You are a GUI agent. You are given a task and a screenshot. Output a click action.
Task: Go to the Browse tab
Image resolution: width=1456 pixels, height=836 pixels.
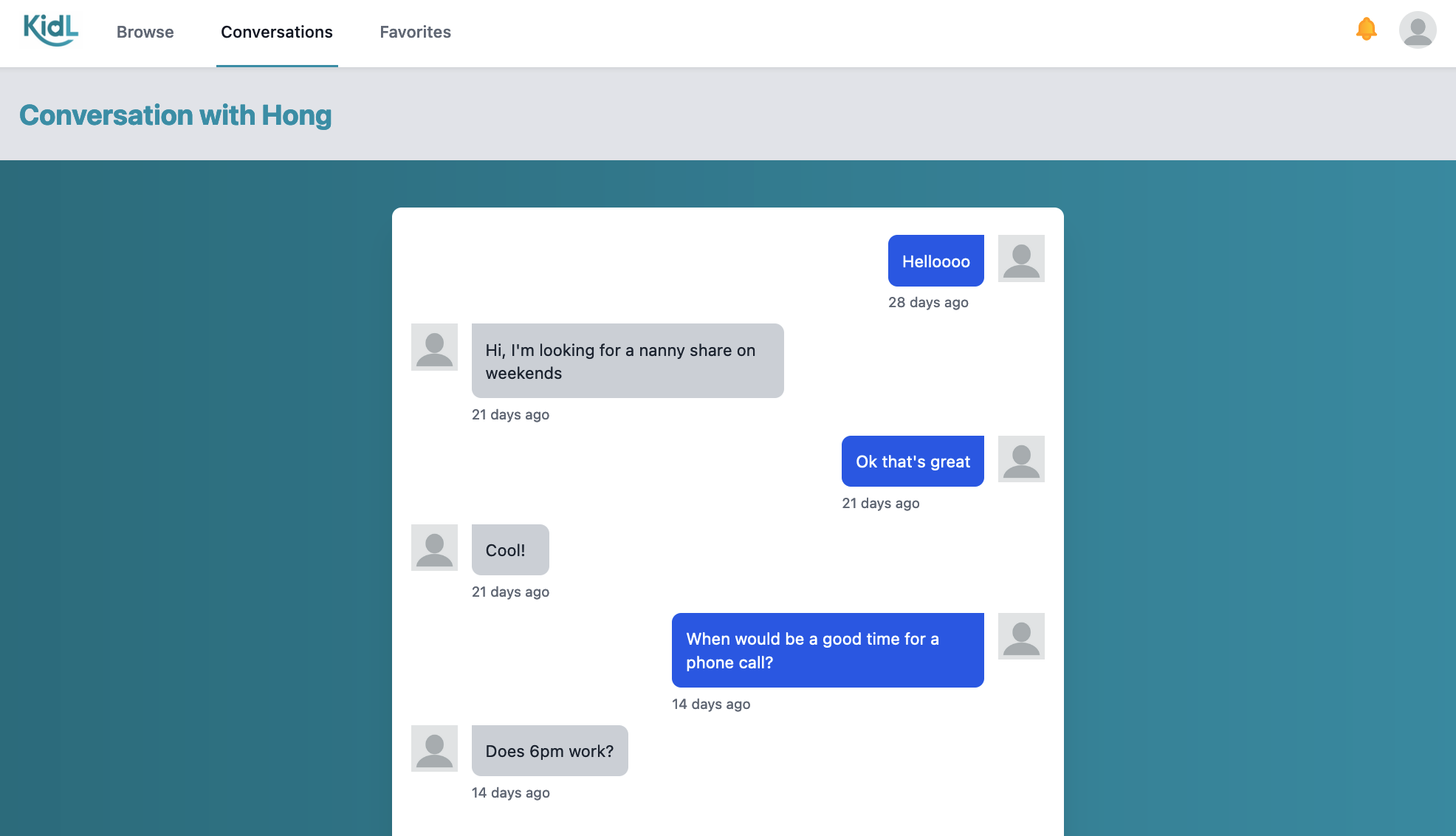(145, 32)
